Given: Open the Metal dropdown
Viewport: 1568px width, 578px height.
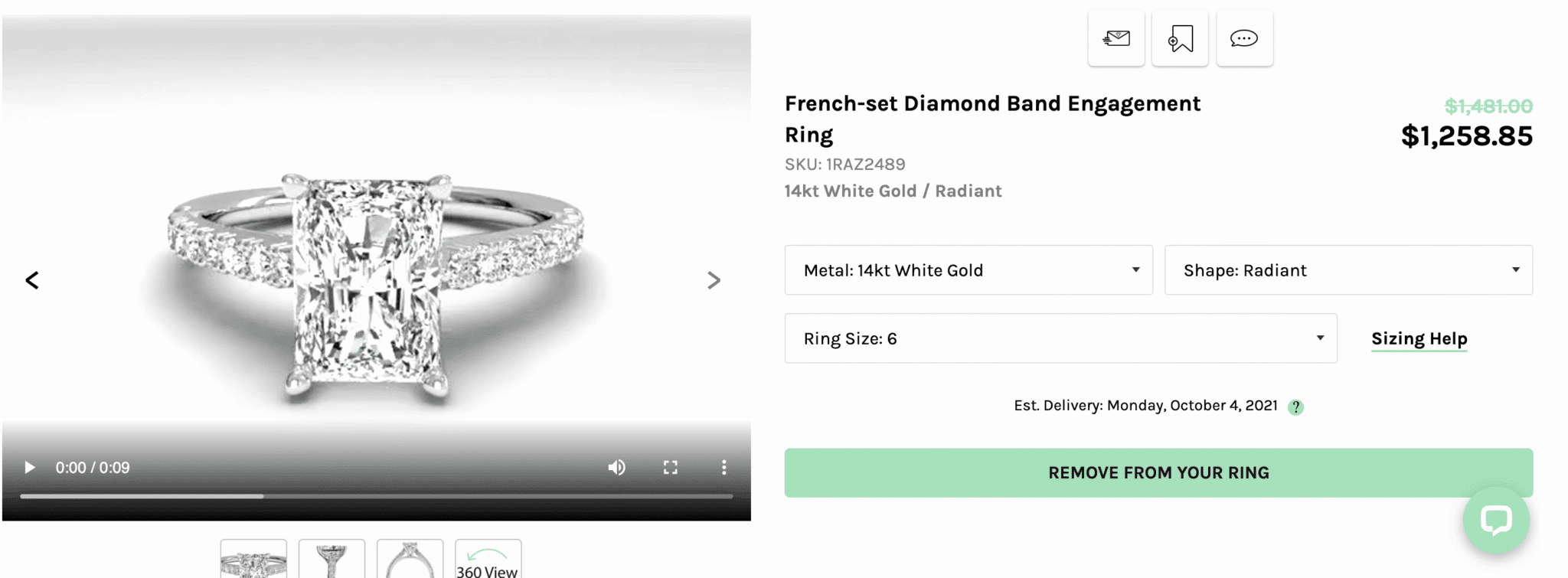Looking at the screenshot, I should click(x=969, y=270).
